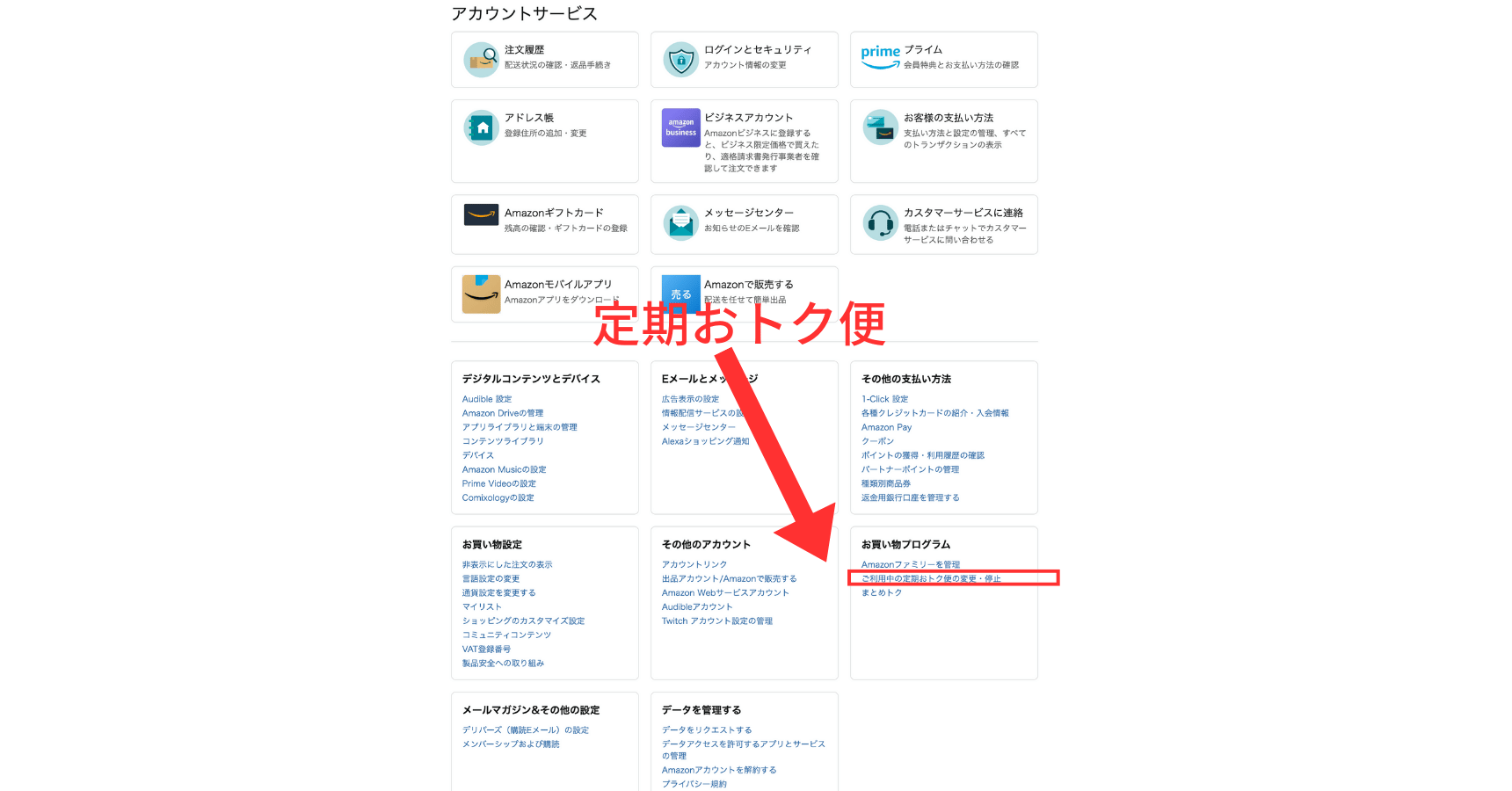Open Amazonアカウントを解約する link
This screenshot has height=791, width=1512.
719,769
